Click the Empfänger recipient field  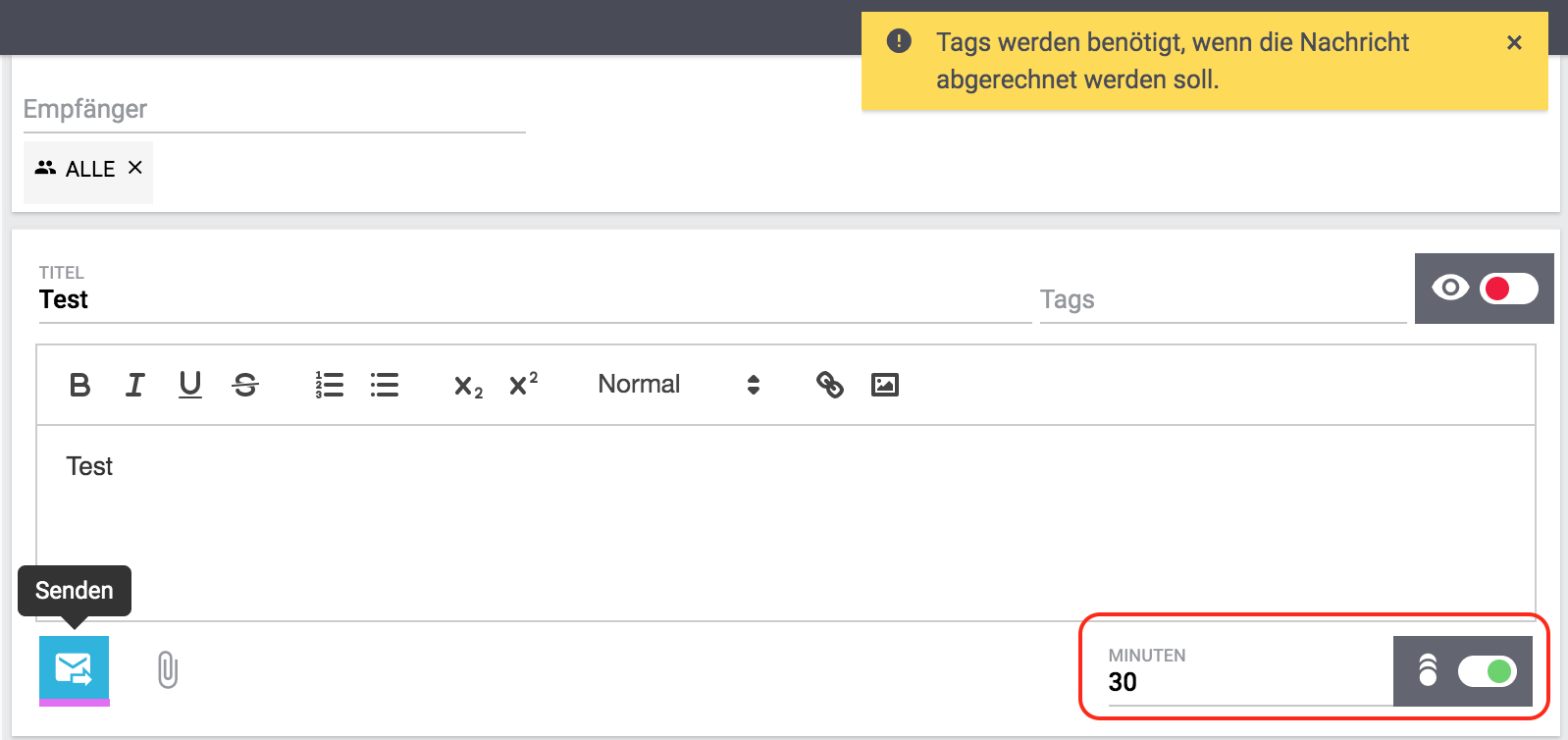tap(274, 110)
